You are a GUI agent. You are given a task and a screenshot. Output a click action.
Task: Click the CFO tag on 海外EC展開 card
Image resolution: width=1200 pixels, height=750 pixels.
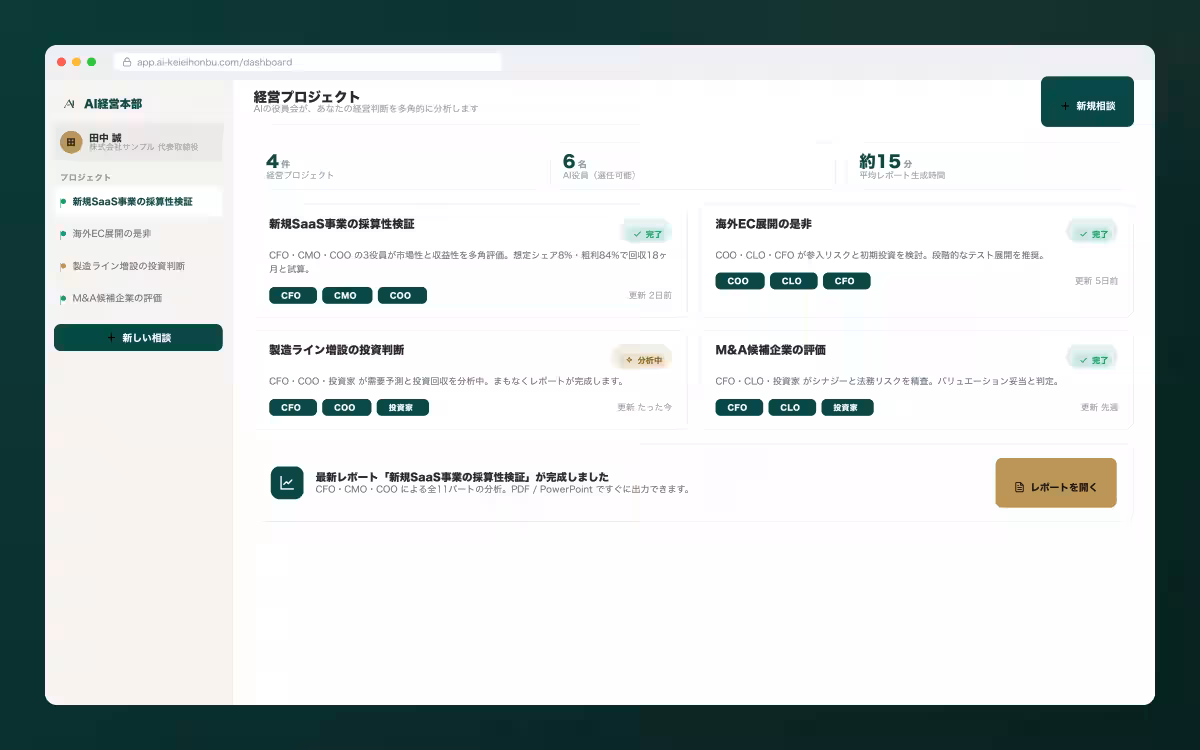846,281
